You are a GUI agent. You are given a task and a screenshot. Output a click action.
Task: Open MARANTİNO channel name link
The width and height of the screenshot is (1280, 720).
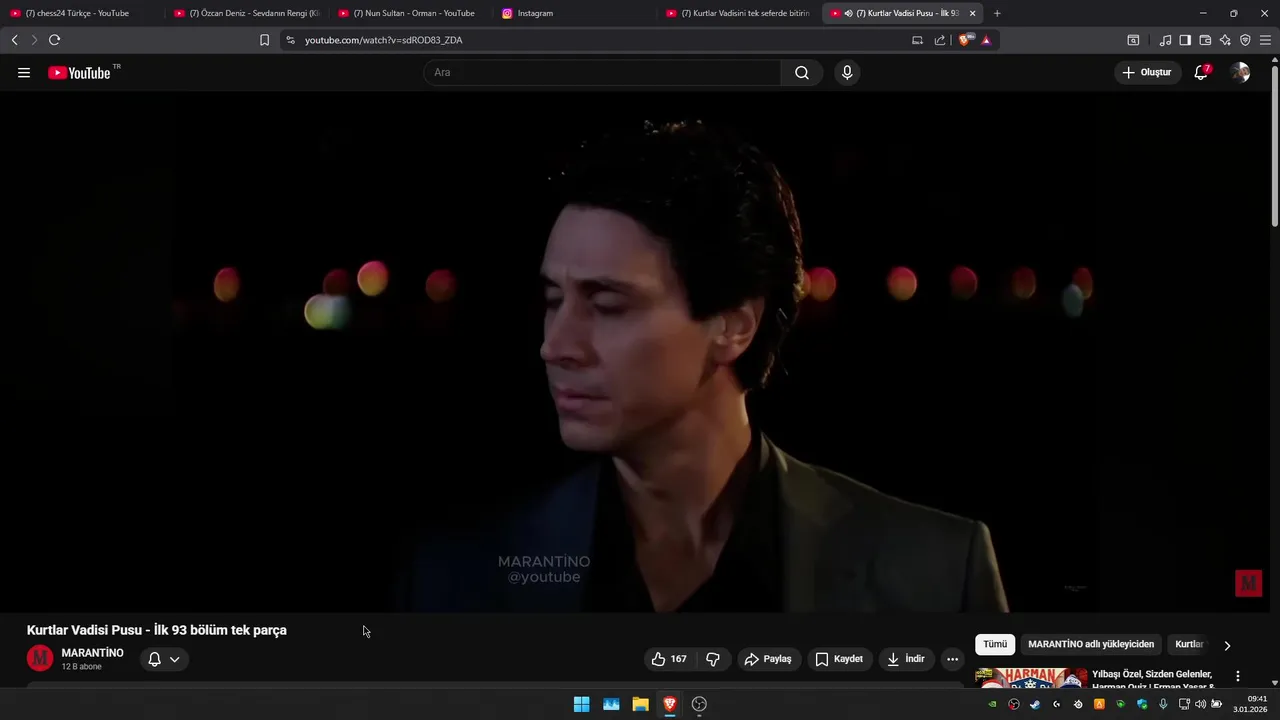tap(93, 653)
